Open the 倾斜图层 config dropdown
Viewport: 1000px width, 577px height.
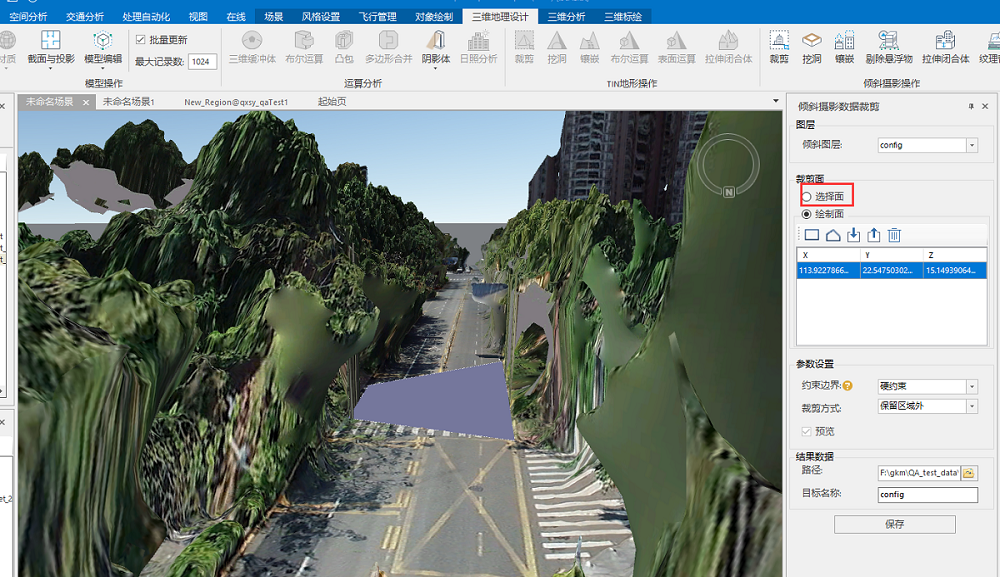tap(972, 145)
